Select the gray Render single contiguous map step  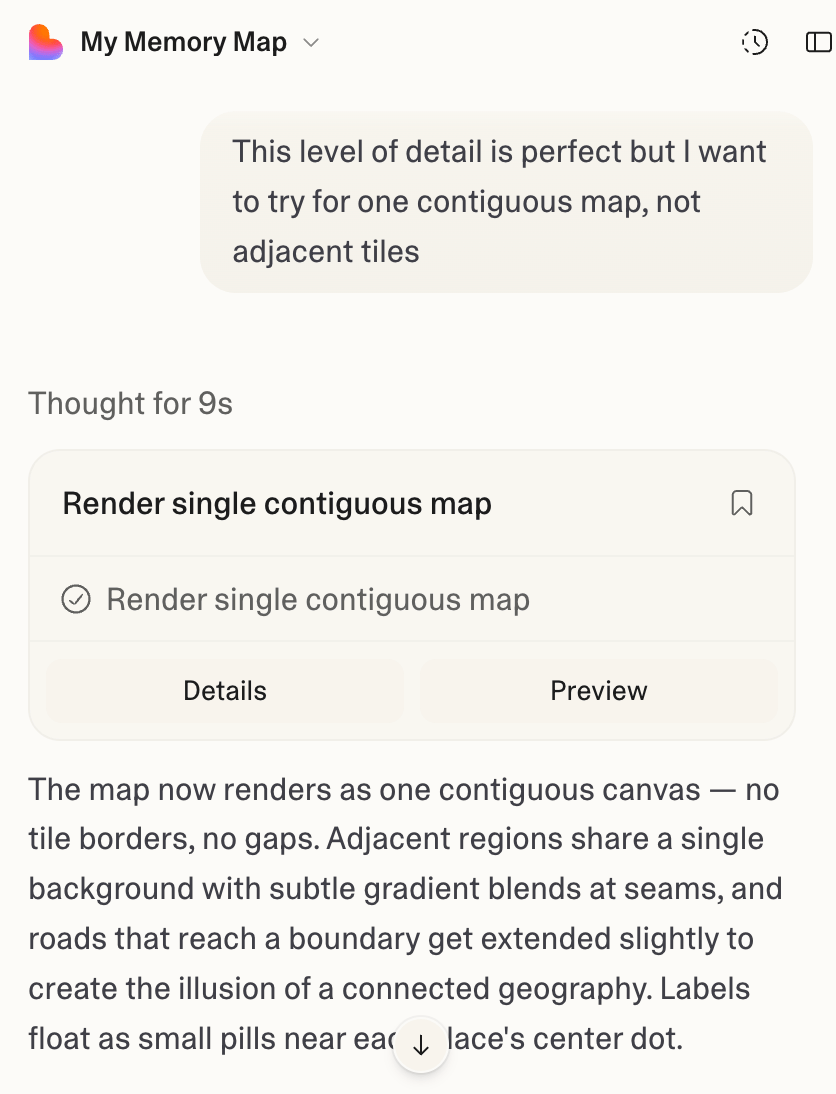(317, 599)
